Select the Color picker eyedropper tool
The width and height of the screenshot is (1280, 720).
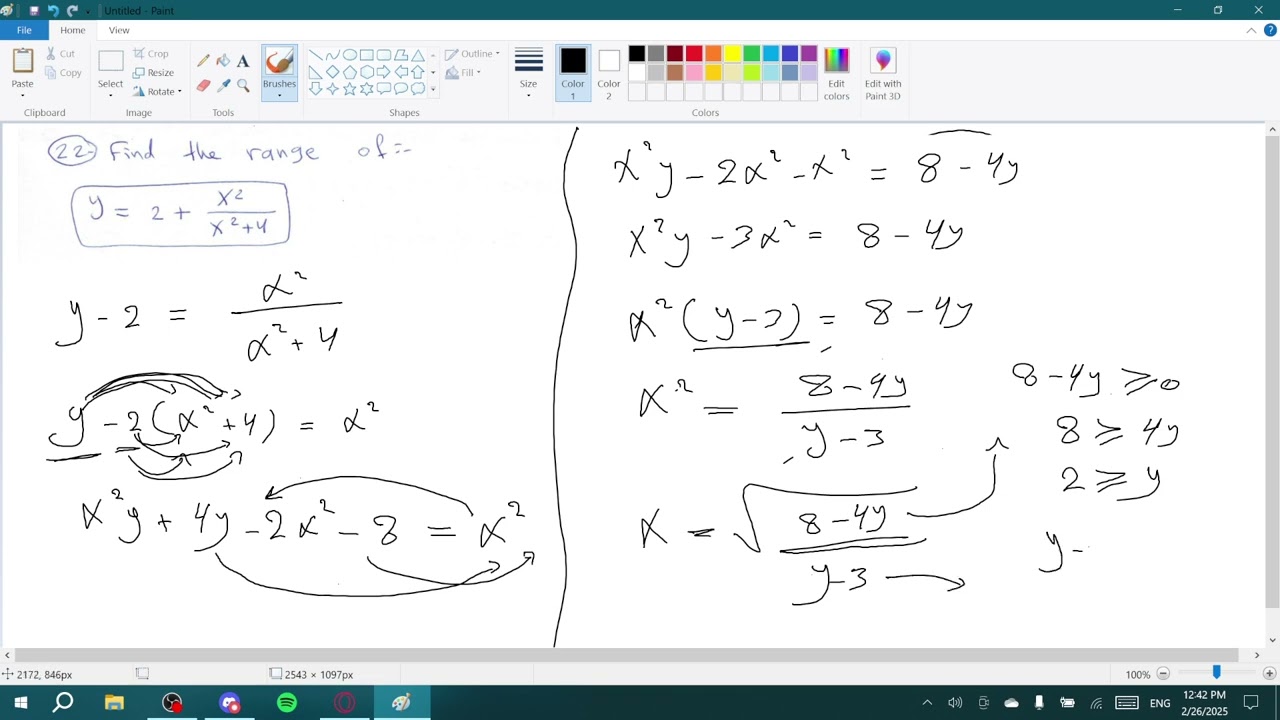coord(223,86)
